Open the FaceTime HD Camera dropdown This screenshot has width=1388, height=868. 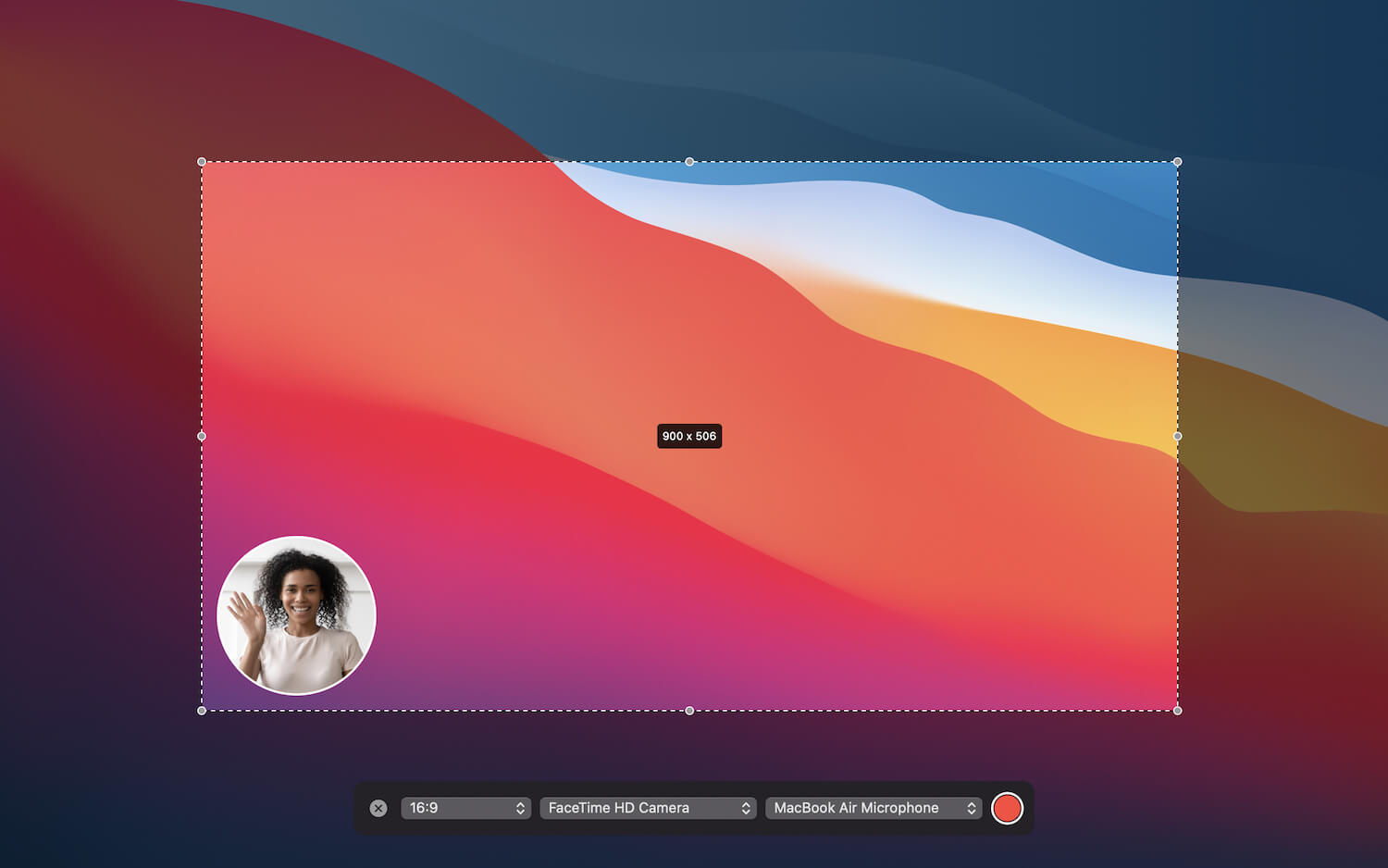pyautogui.click(x=648, y=808)
